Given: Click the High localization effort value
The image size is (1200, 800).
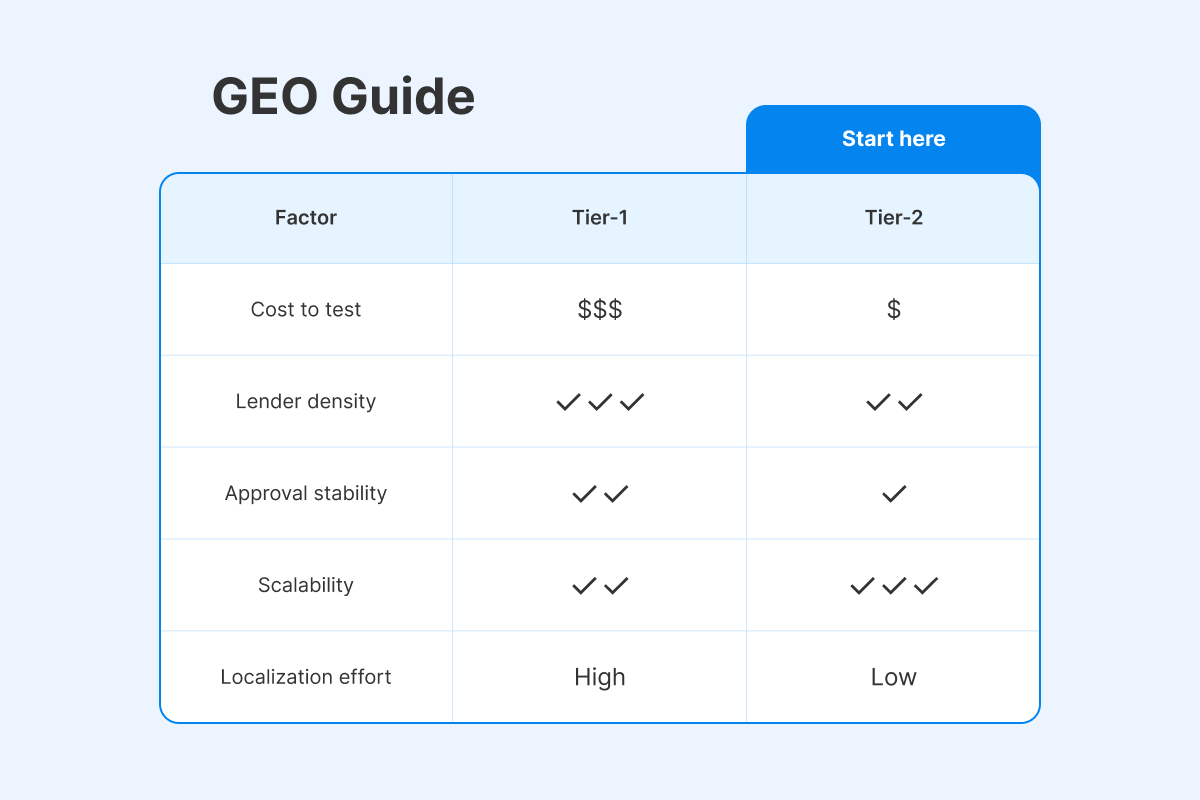Looking at the screenshot, I should (600, 677).
